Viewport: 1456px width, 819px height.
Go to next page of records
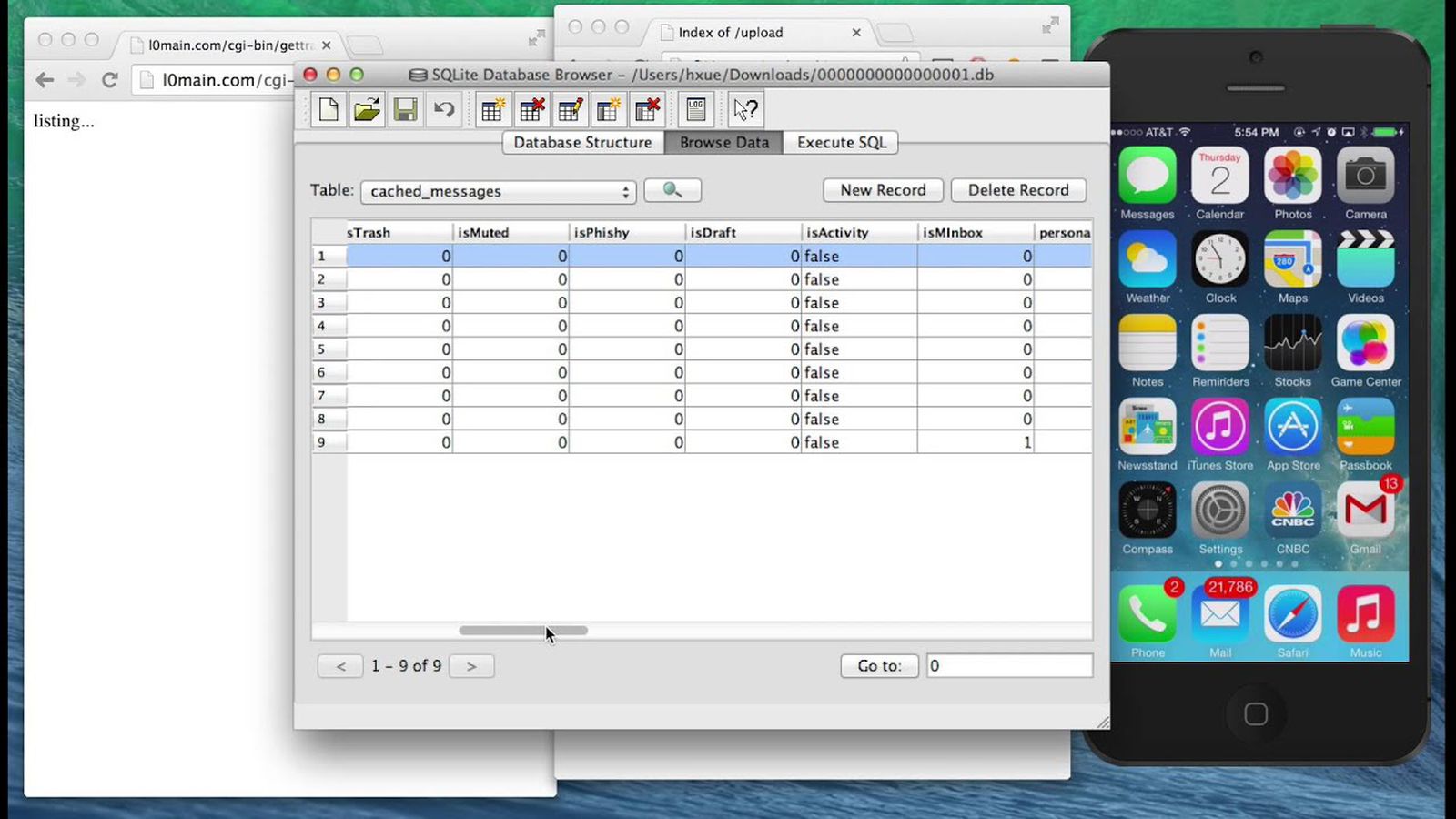coord(471,666)
